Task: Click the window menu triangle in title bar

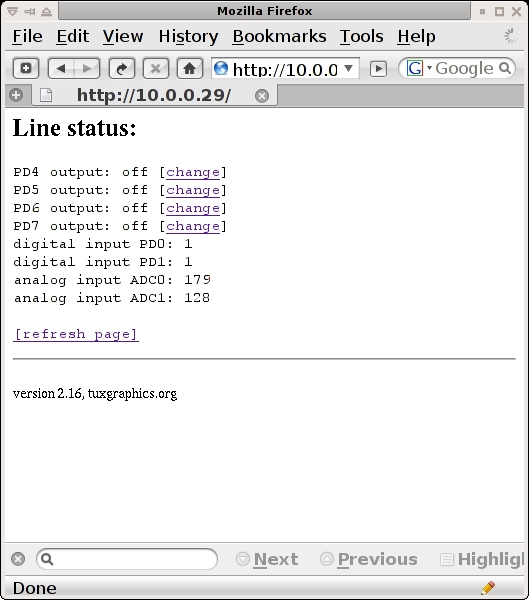Action: pos(12,11)
